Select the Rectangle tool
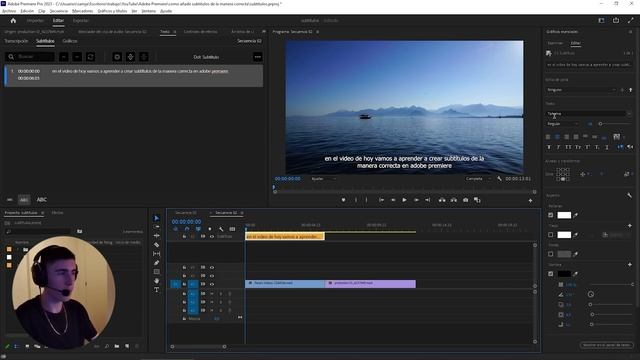Screen dimensions: 640x360 coord(157,272)
